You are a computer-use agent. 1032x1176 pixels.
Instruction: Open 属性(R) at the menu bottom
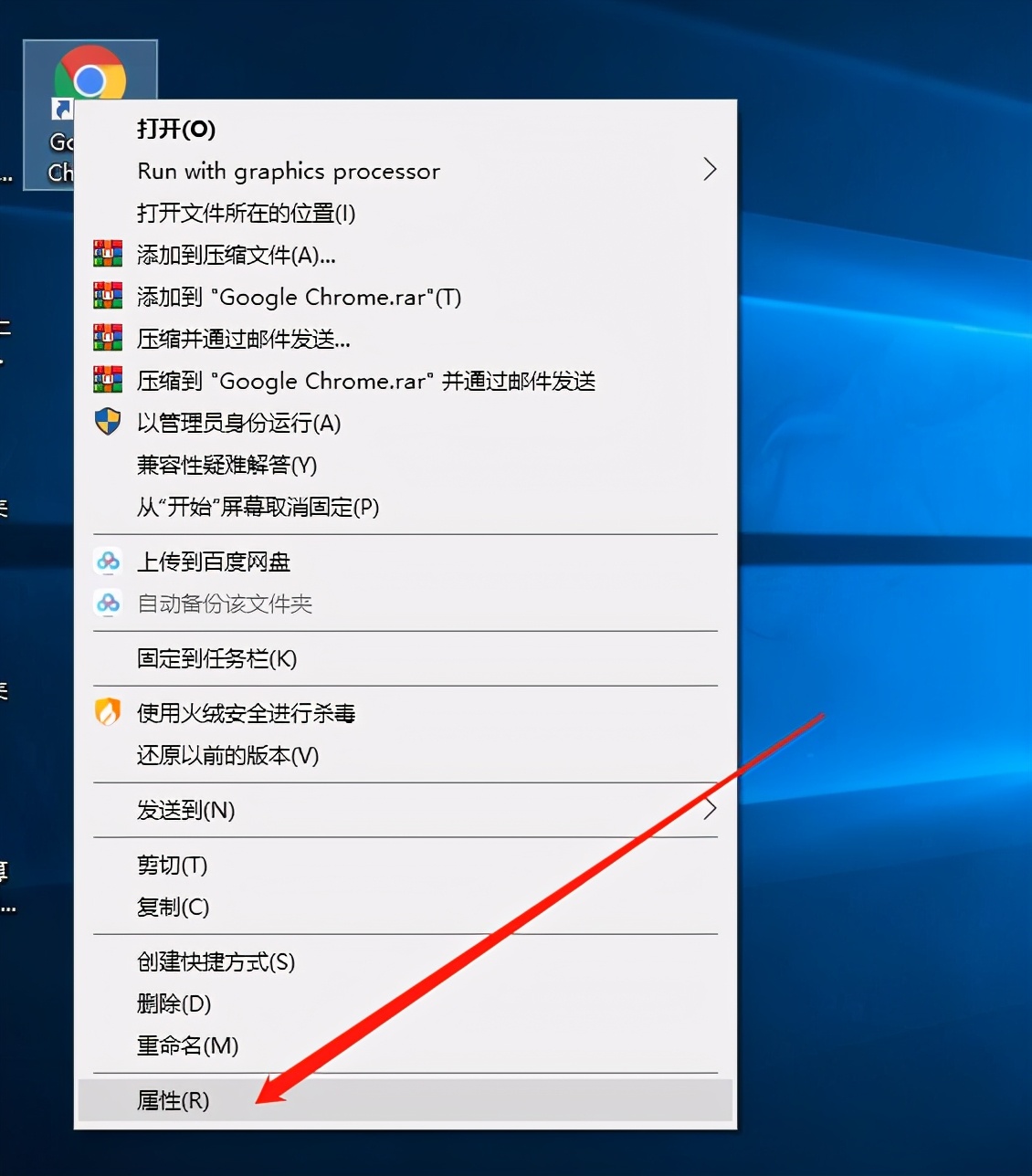point(405,1100)
